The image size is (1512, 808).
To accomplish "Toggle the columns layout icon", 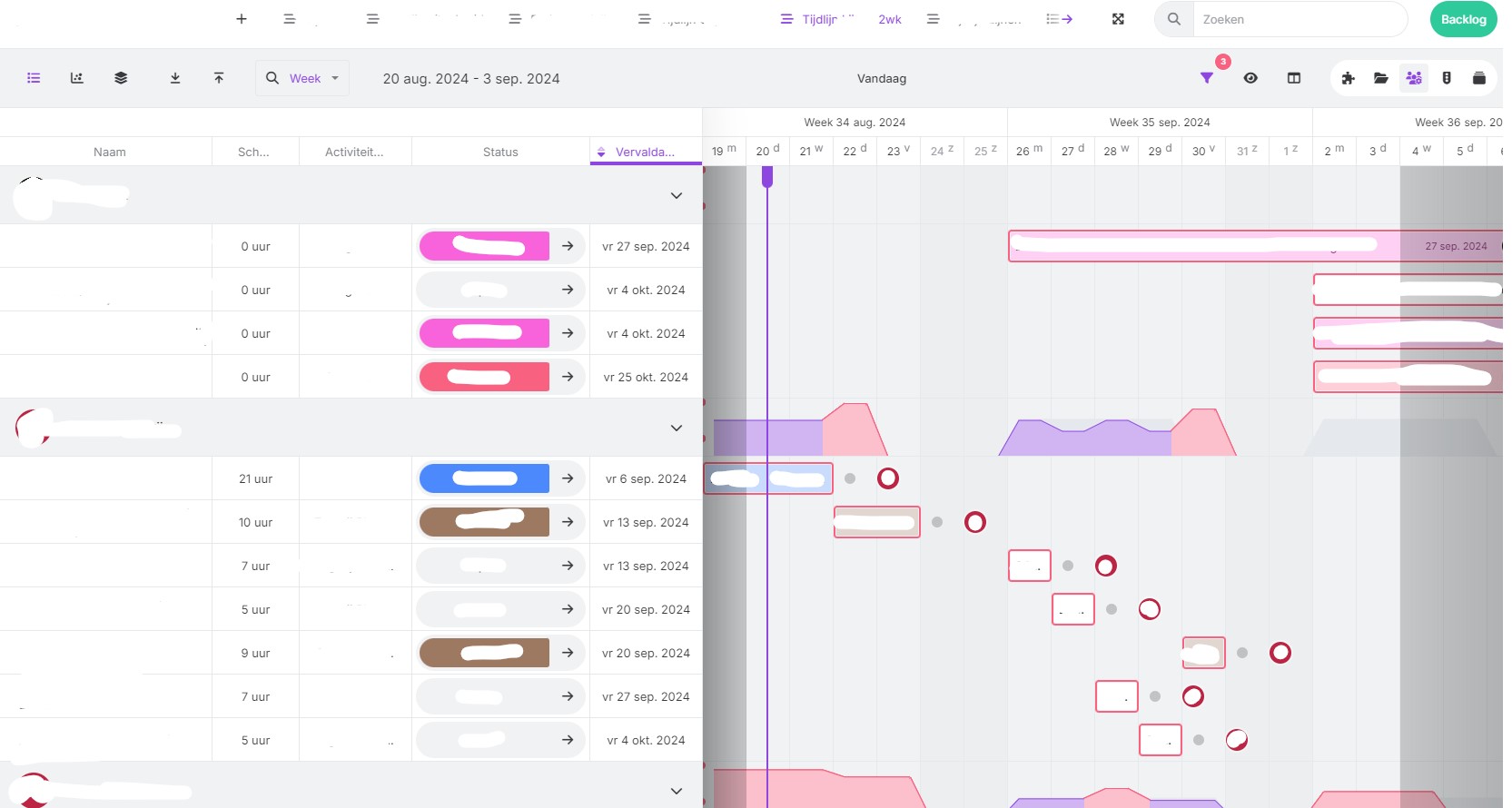I will 1294,78.
